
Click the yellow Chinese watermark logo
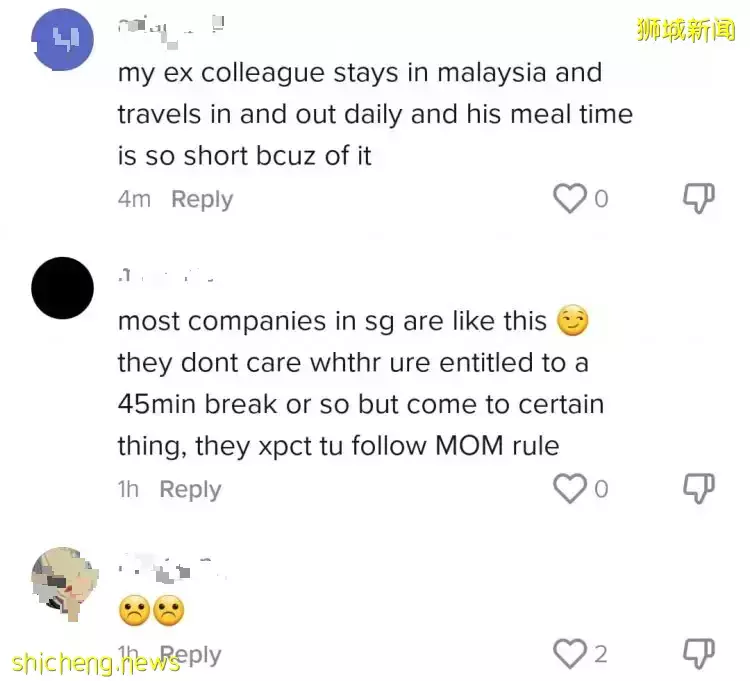coord(685,30)
